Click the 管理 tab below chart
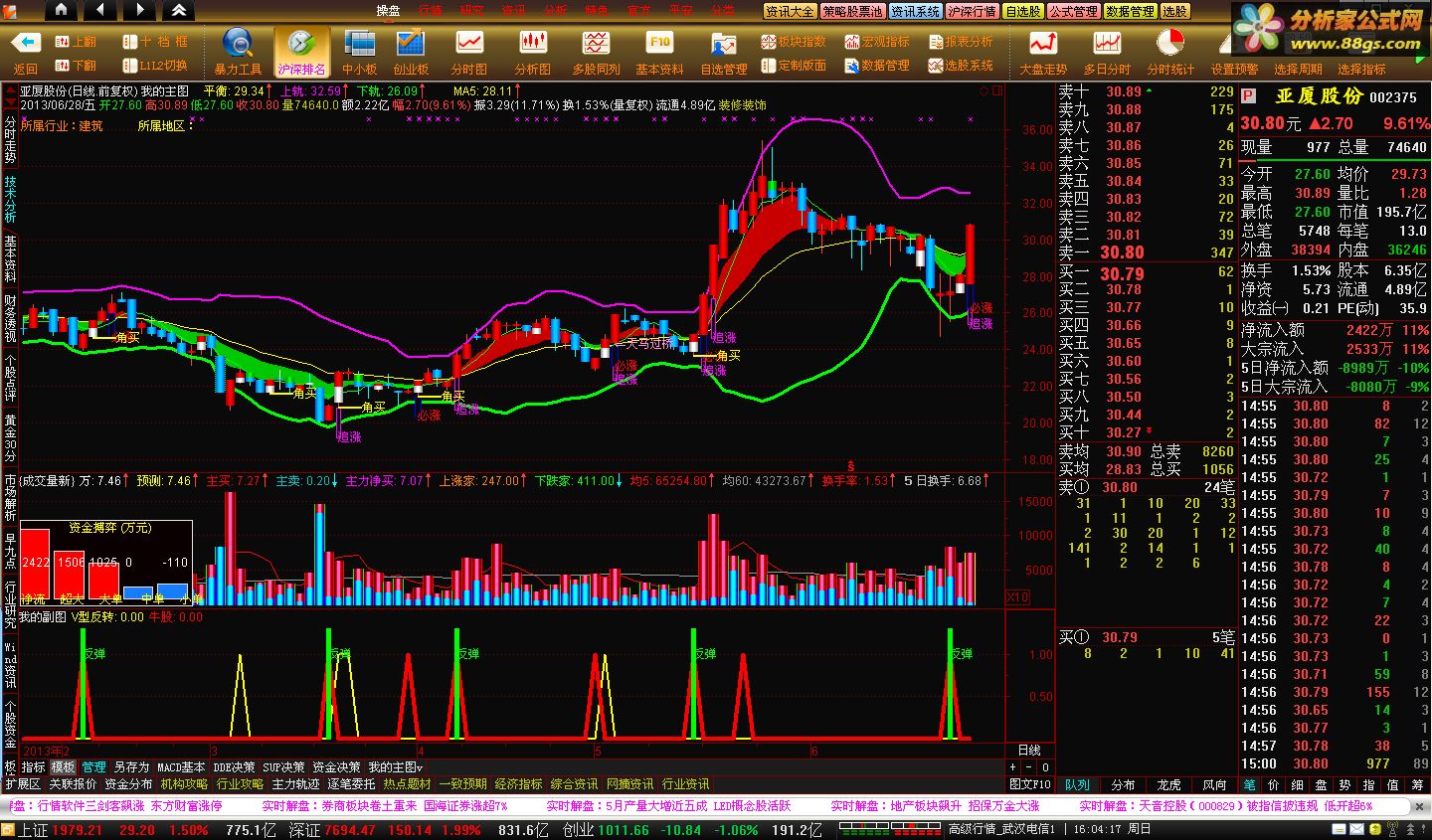Screen dimensions: 1432x840 pyautogui.click(x=93, y=767)
